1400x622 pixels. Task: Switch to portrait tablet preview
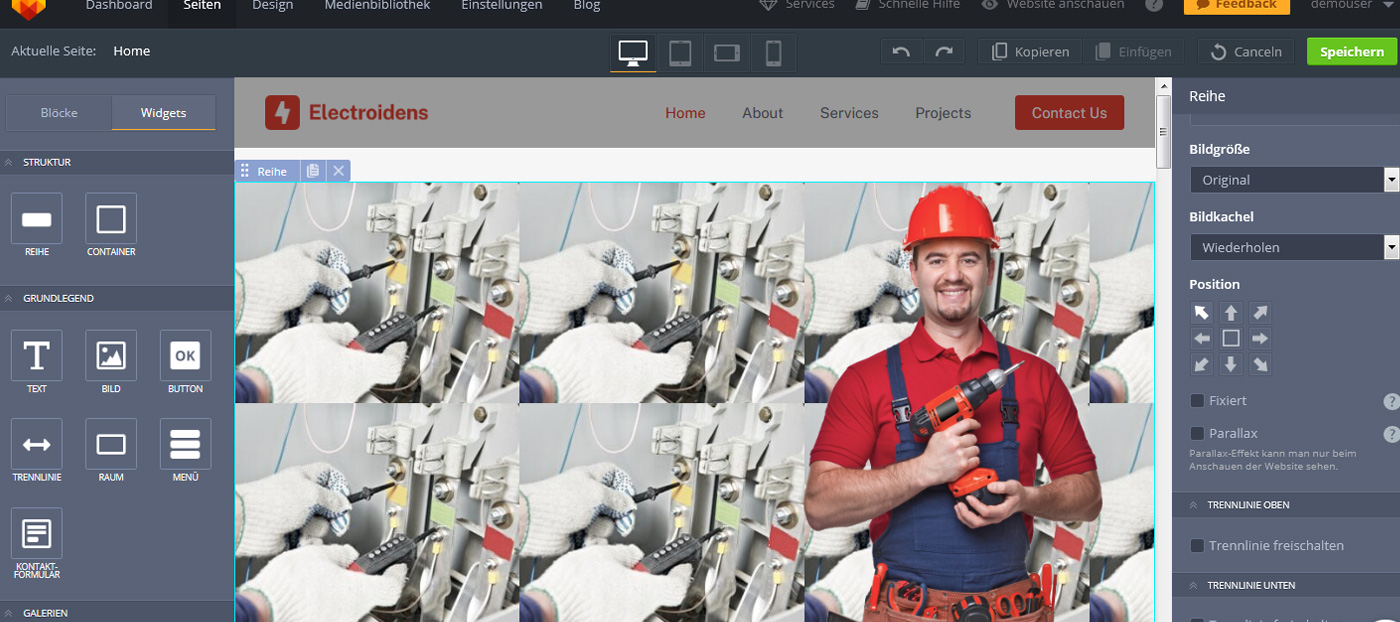(x=680, y=52)
